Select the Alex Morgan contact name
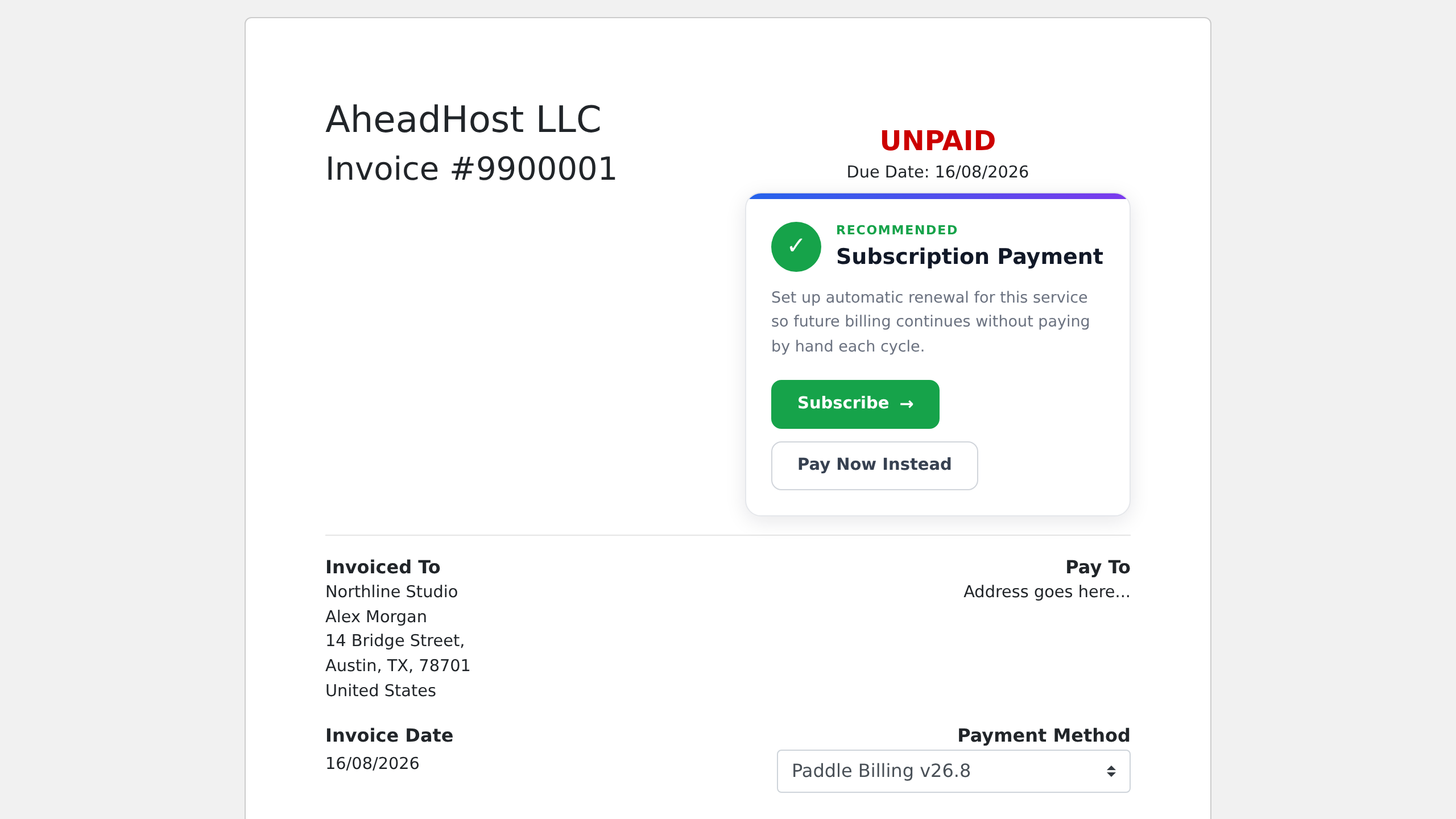The image size is (1456, 819). click(x=376, y=617)
